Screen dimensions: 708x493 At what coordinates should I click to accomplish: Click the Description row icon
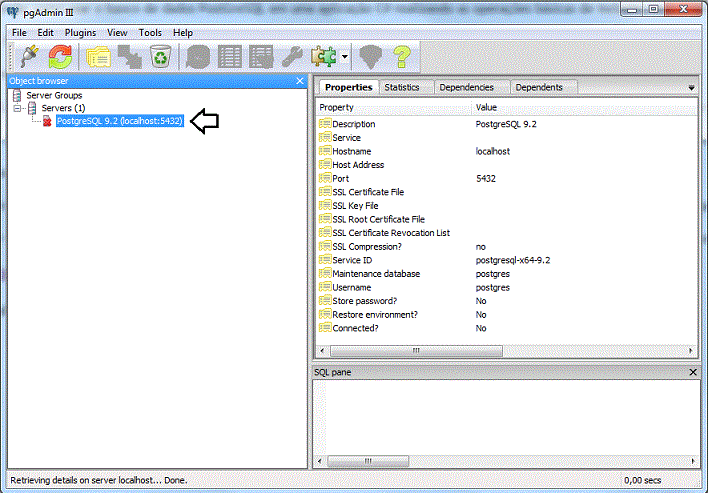pos(325,123)
